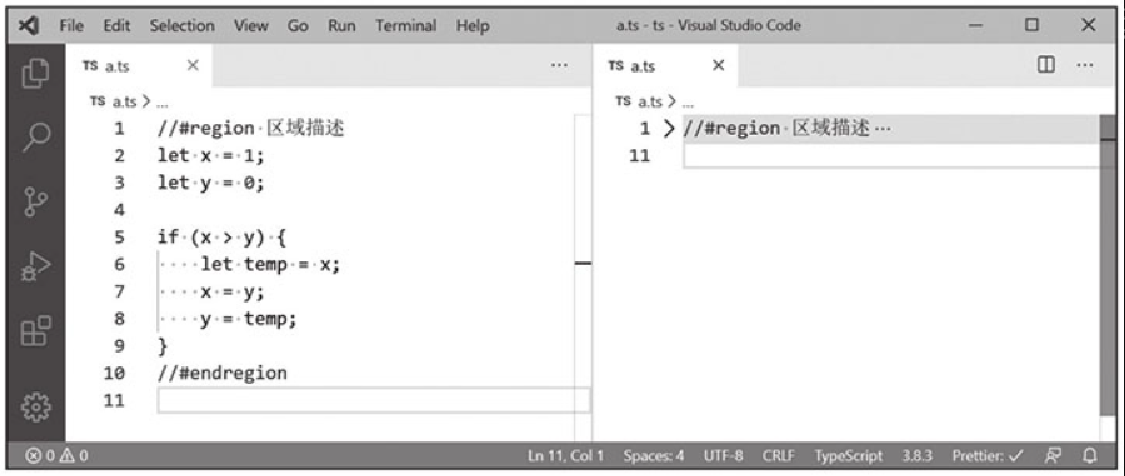Click code line 'let y = 0;'
Image resolution: width=1125 pixels, height=476 pixels.
point(212,183)
